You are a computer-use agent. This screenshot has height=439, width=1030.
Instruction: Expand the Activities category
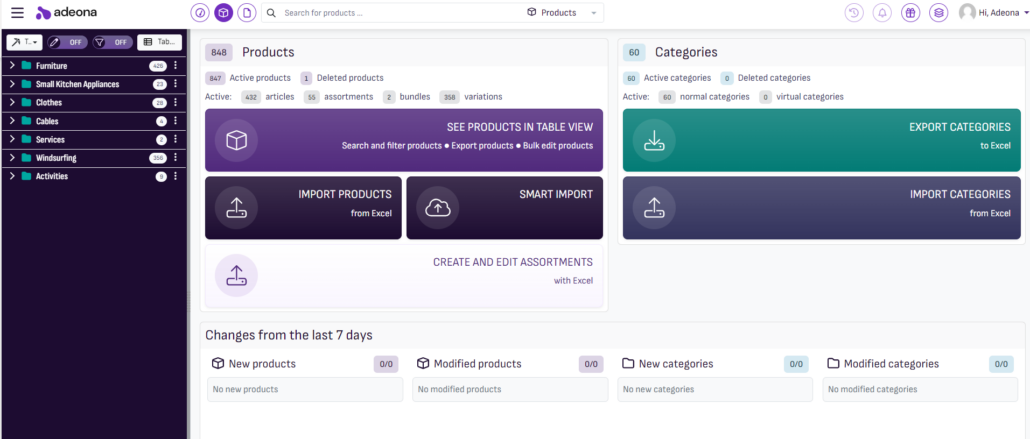(12, 176)
